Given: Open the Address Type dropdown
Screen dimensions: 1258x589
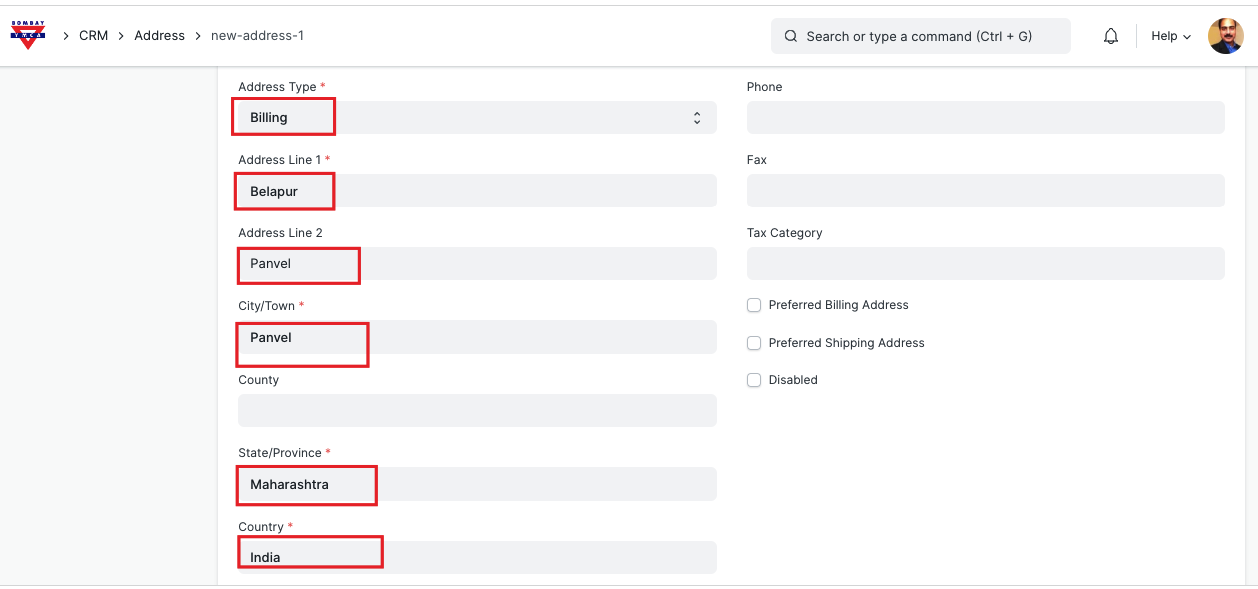Looking at the screenshot, I should [477, 117].
